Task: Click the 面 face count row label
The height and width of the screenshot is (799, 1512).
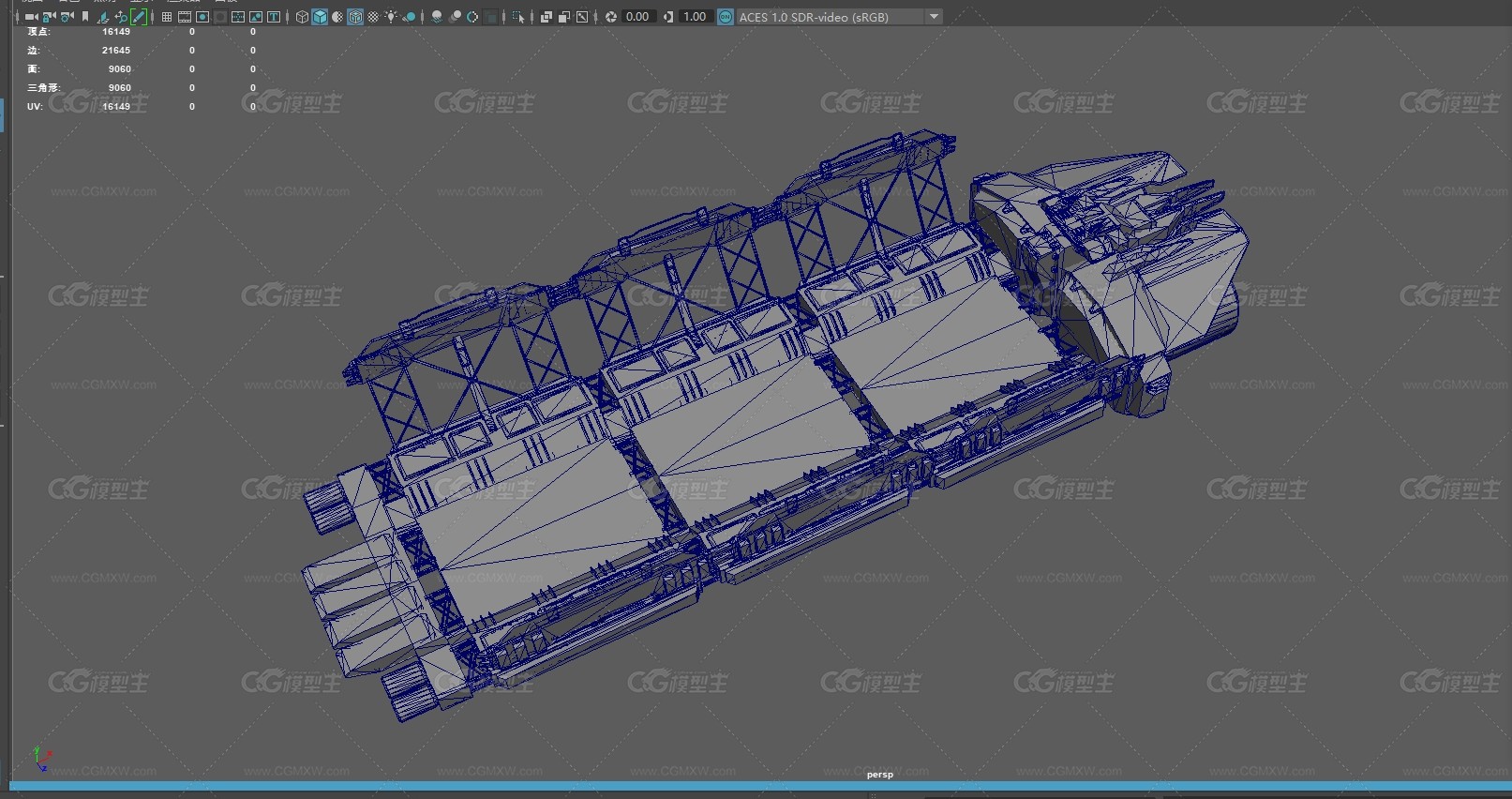Action: [x=34, y=69]
